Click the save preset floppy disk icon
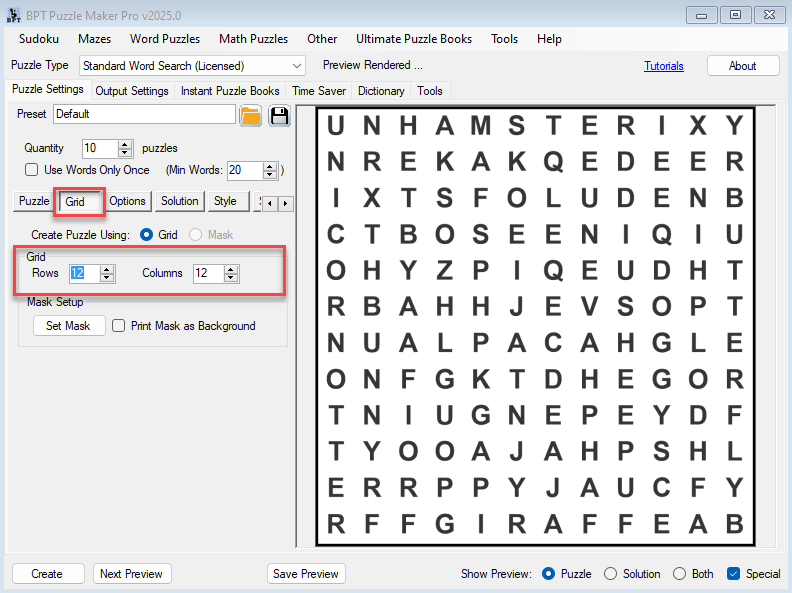792x593 pixels. [278, 115]
